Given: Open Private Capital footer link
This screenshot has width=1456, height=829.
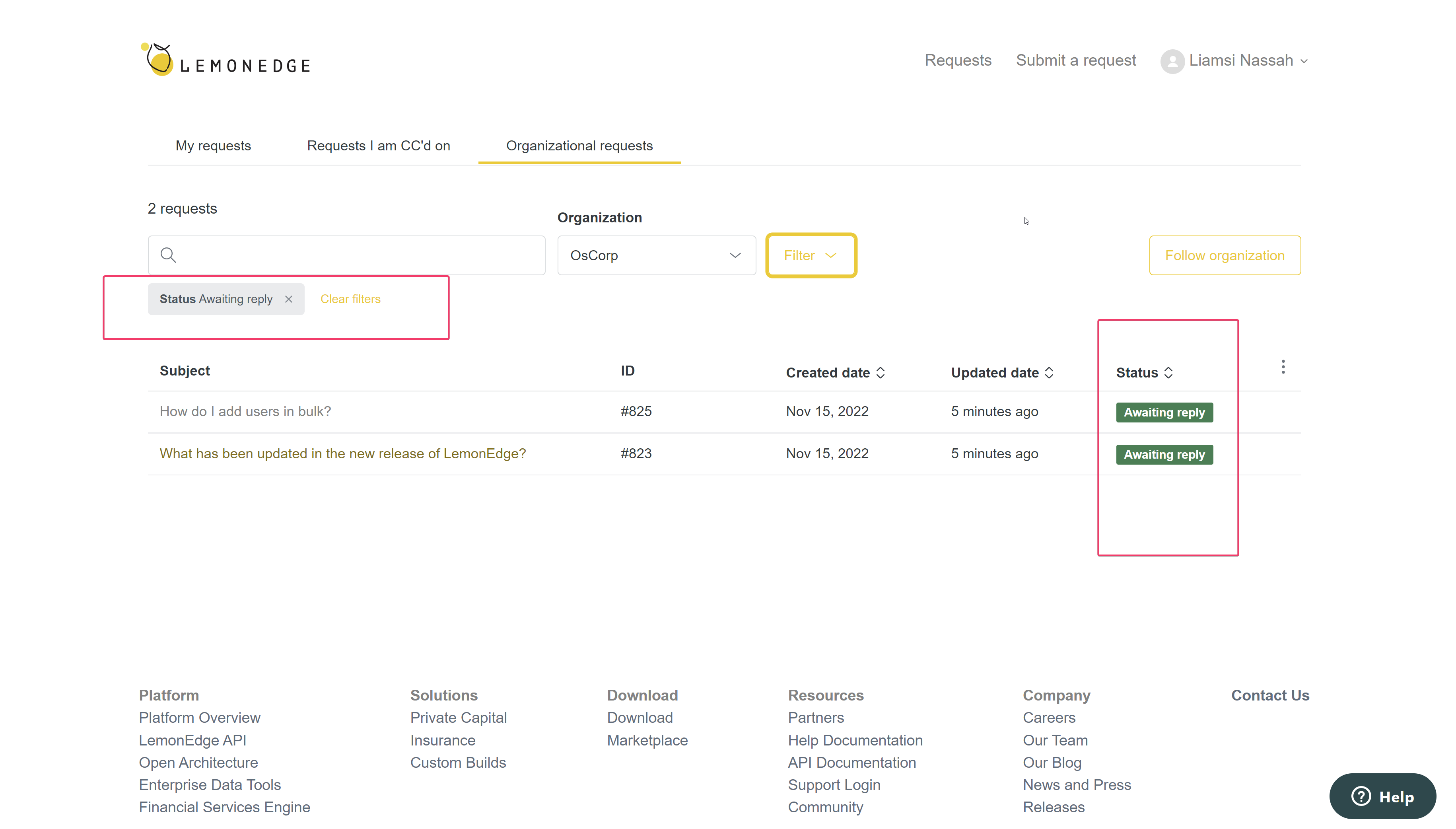Looking at the screenshot, I should pos(458,717).
